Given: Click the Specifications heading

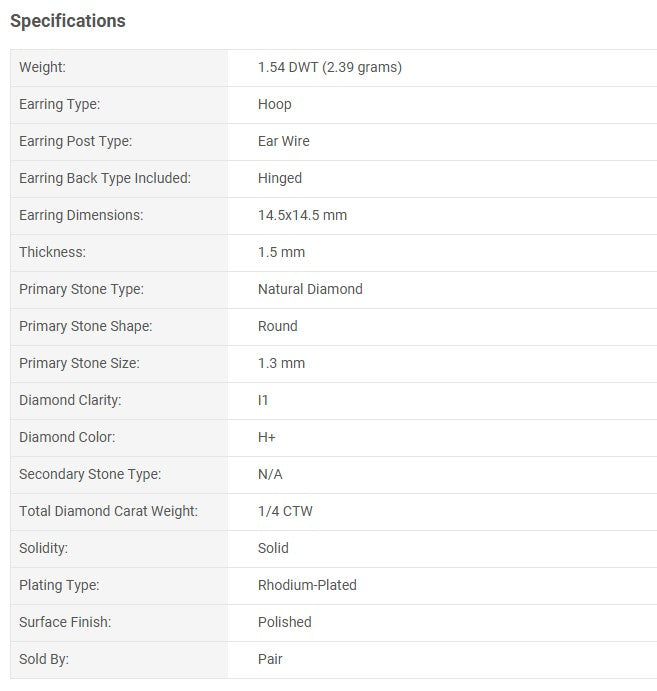Looking at the screenshot, I should [x=68, y=21].
